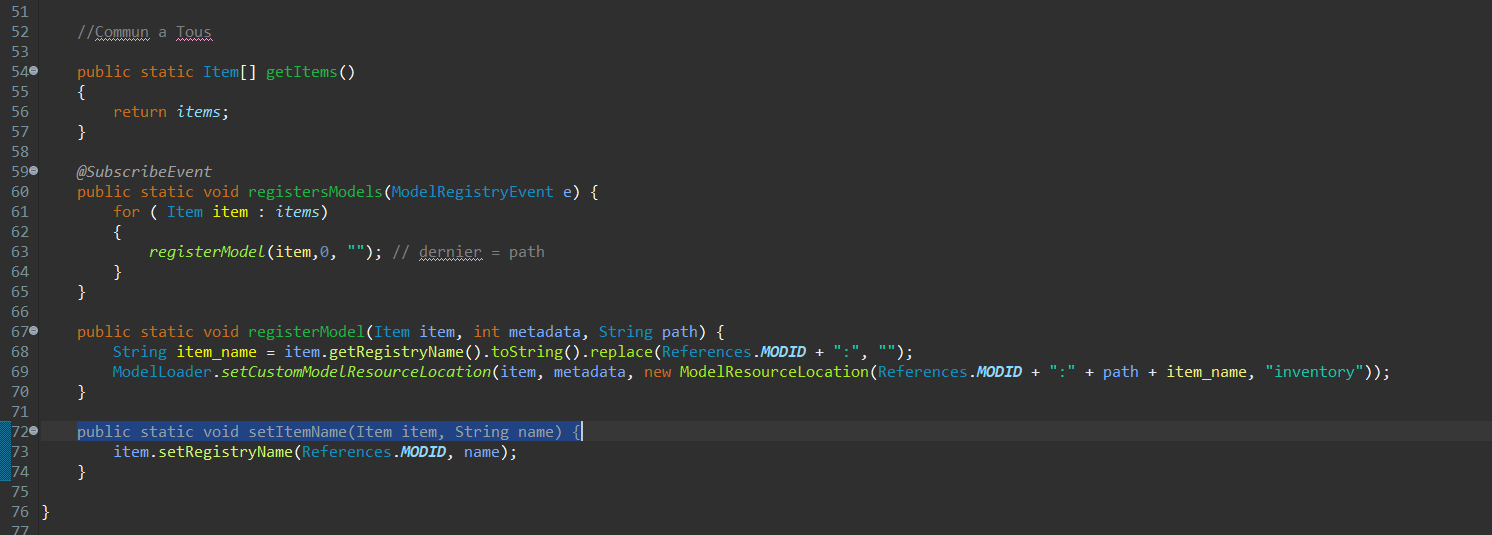The height and width of the screenshot is (535, 1492).
Task: Click line number 63 in the gutter
Action: click(19, 252)
